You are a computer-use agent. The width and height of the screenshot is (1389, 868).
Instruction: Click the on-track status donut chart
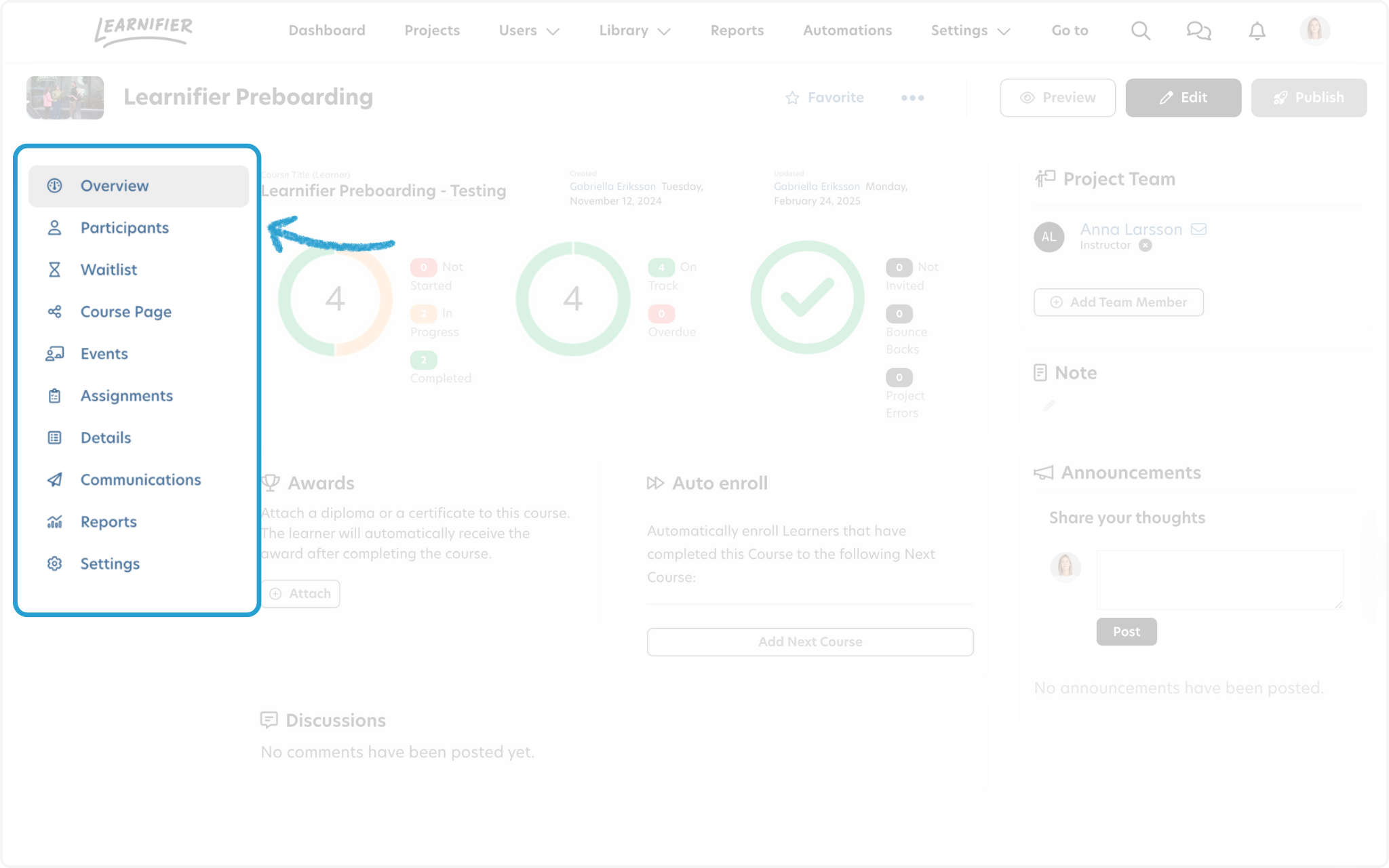[573, 298]
